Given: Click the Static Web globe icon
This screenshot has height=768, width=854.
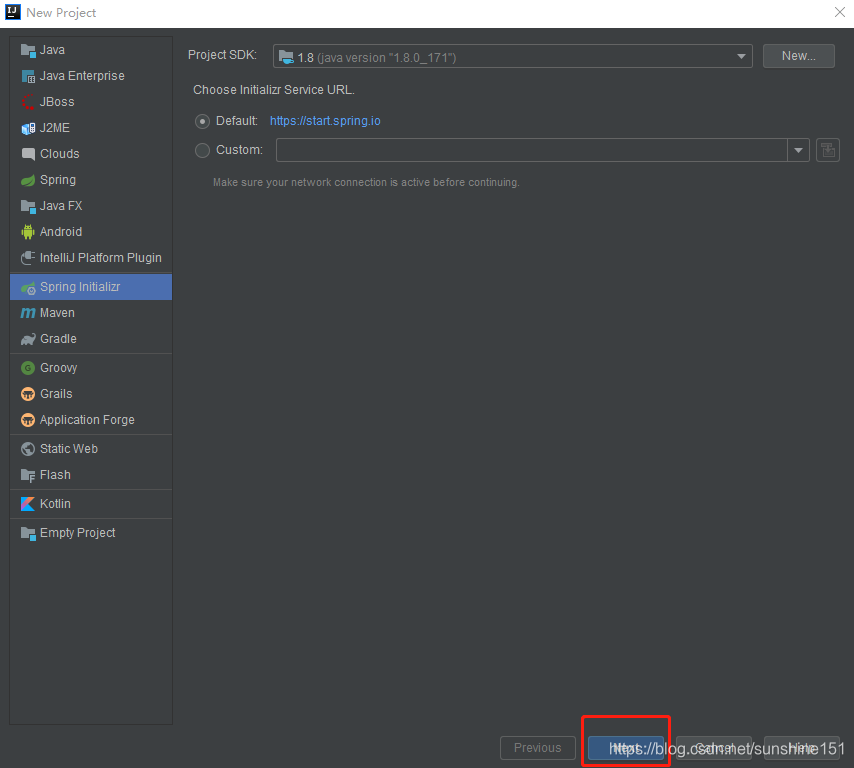Looking at the screenshot, I should [x=28, y=449].
